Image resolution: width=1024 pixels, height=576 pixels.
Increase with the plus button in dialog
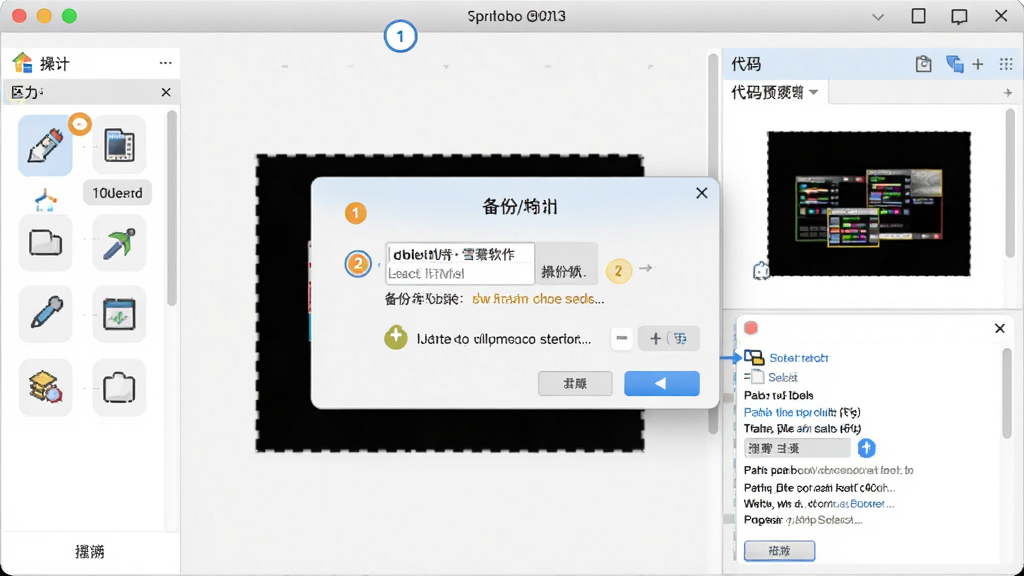(655, 338)
